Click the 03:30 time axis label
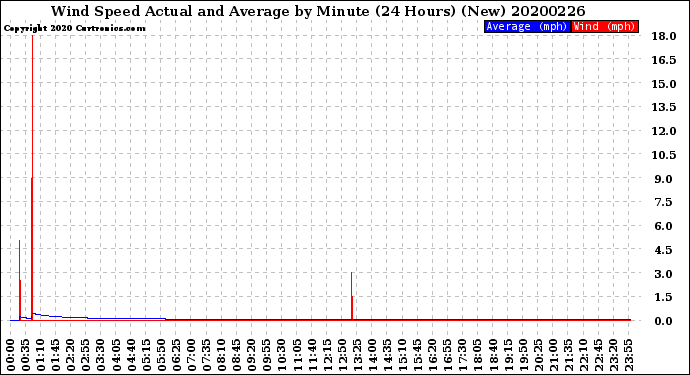This screenshot has height=375, width=690. (101, 355)
